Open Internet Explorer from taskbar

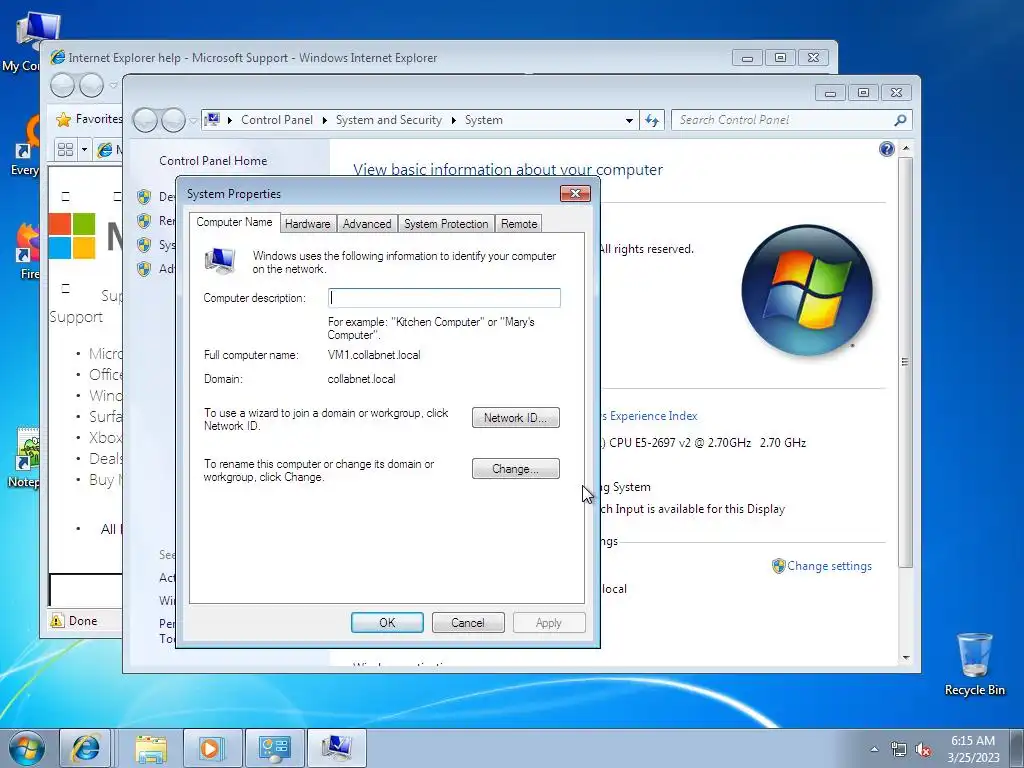[86, 748]
